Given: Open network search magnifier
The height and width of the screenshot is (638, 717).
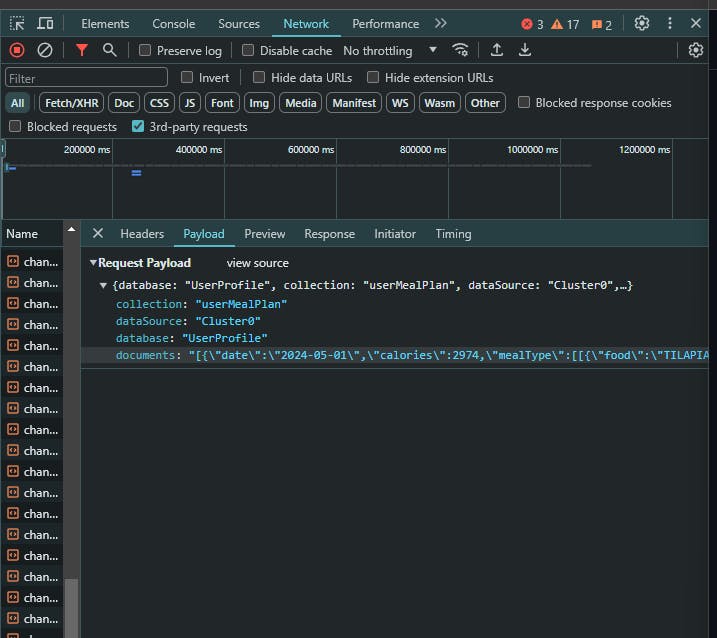Looking at the screenshot, I should (109, 50).
